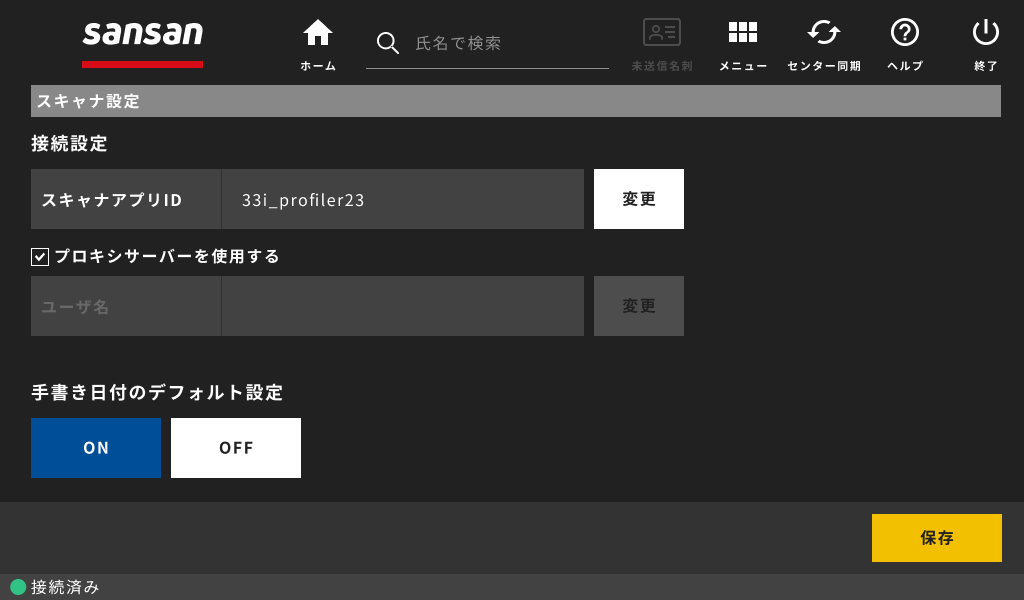Click the magnifying glass search icon
Viewport: 1024px width, 600px height.
click(387, 43)
